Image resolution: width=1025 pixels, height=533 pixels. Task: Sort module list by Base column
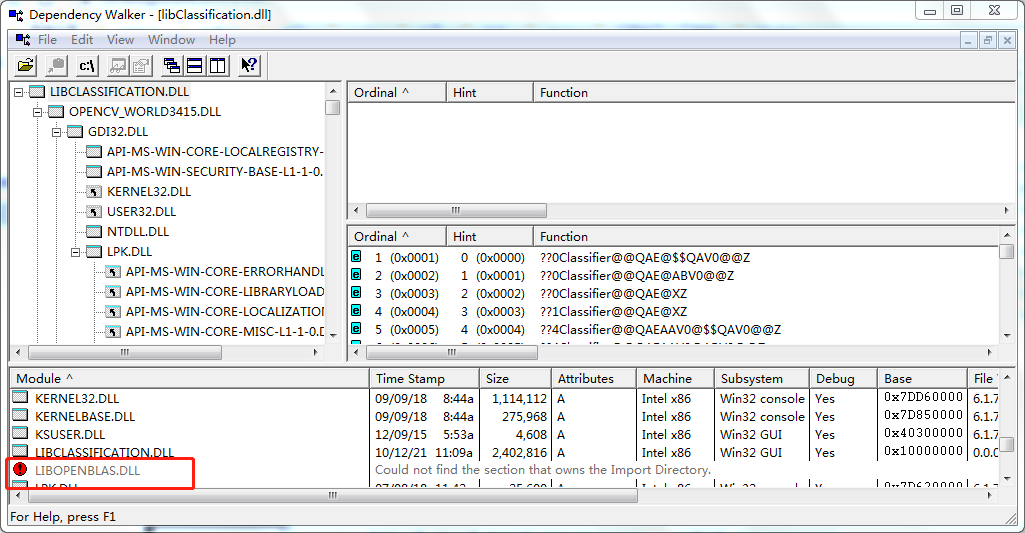tap(922, 379)
